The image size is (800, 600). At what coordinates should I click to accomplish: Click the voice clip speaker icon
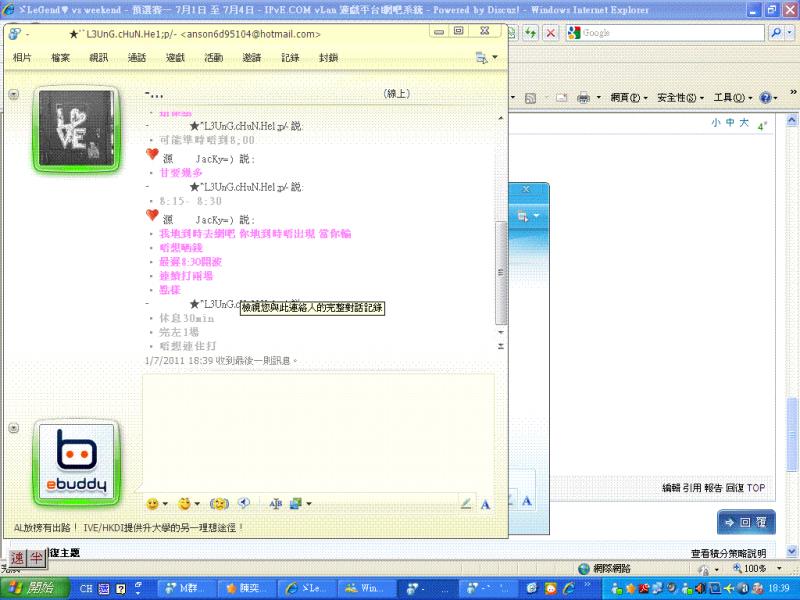(244, 503)
